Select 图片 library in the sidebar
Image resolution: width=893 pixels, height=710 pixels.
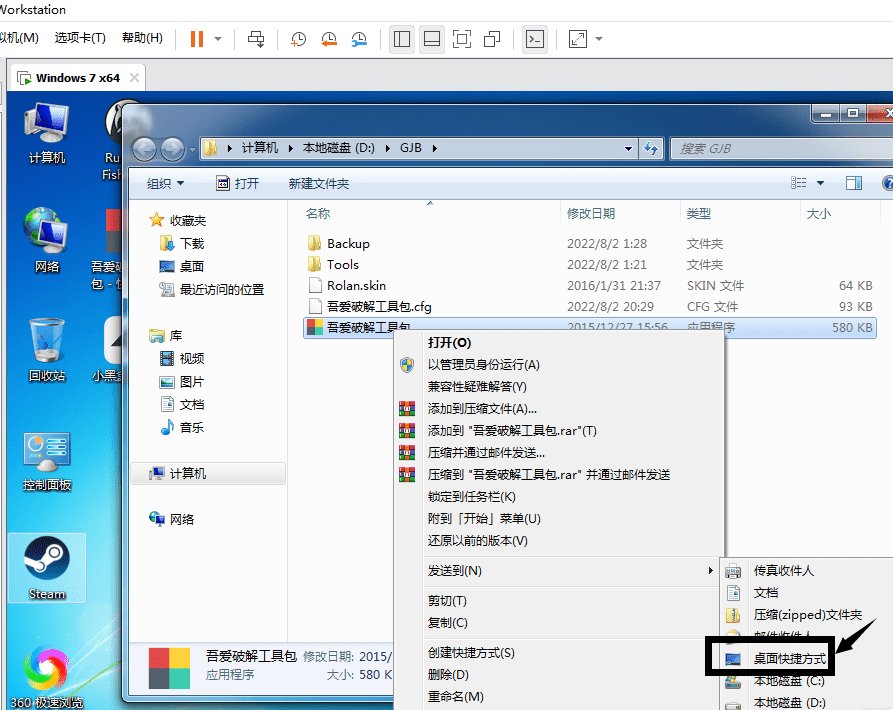click(x=182, y=382)
